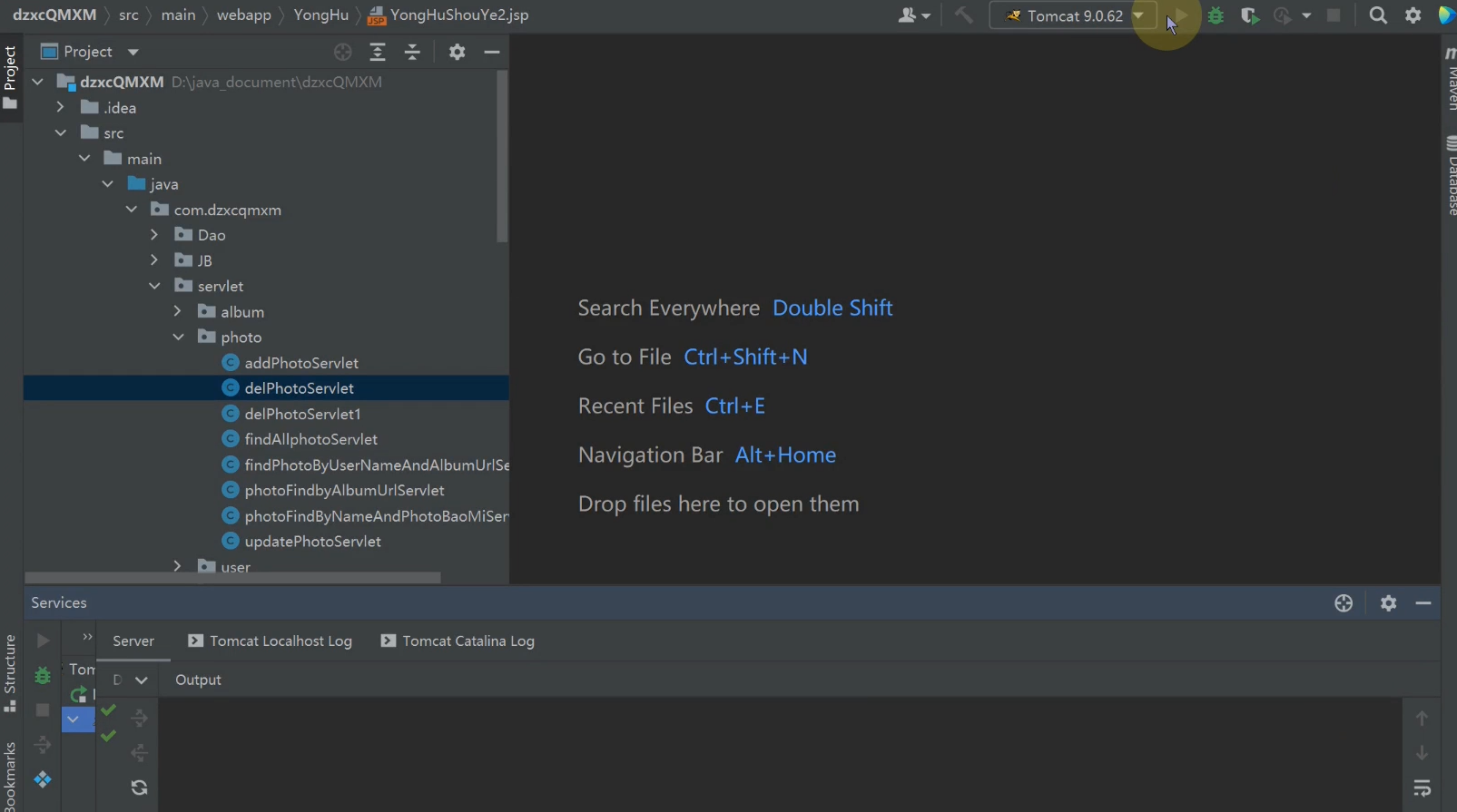Switch to Tomcat Localhost Log tab
The image size is (1457, 812).
click(x=271, y=641)
